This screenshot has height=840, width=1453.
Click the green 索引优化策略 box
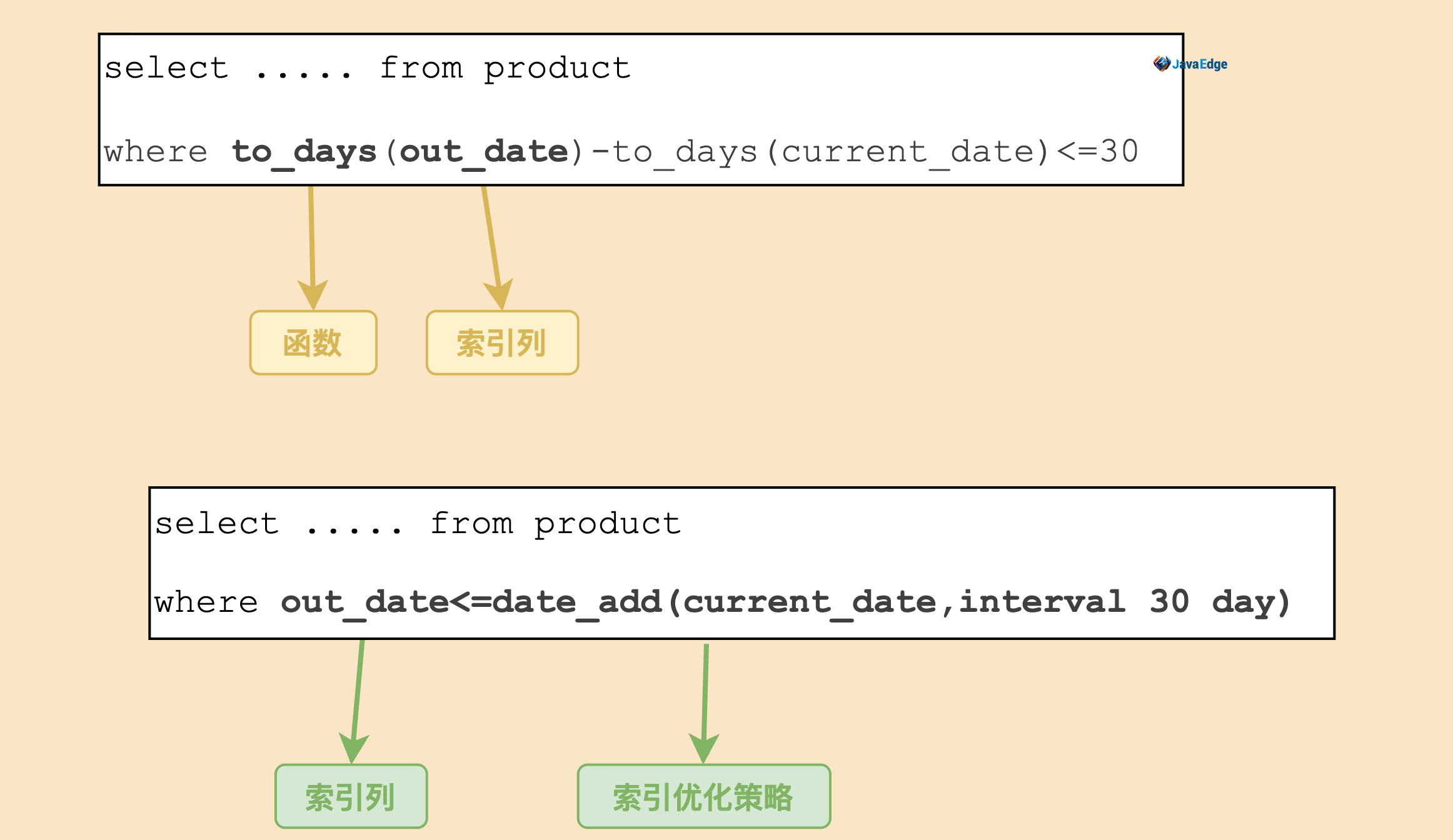tap(704, 797)
